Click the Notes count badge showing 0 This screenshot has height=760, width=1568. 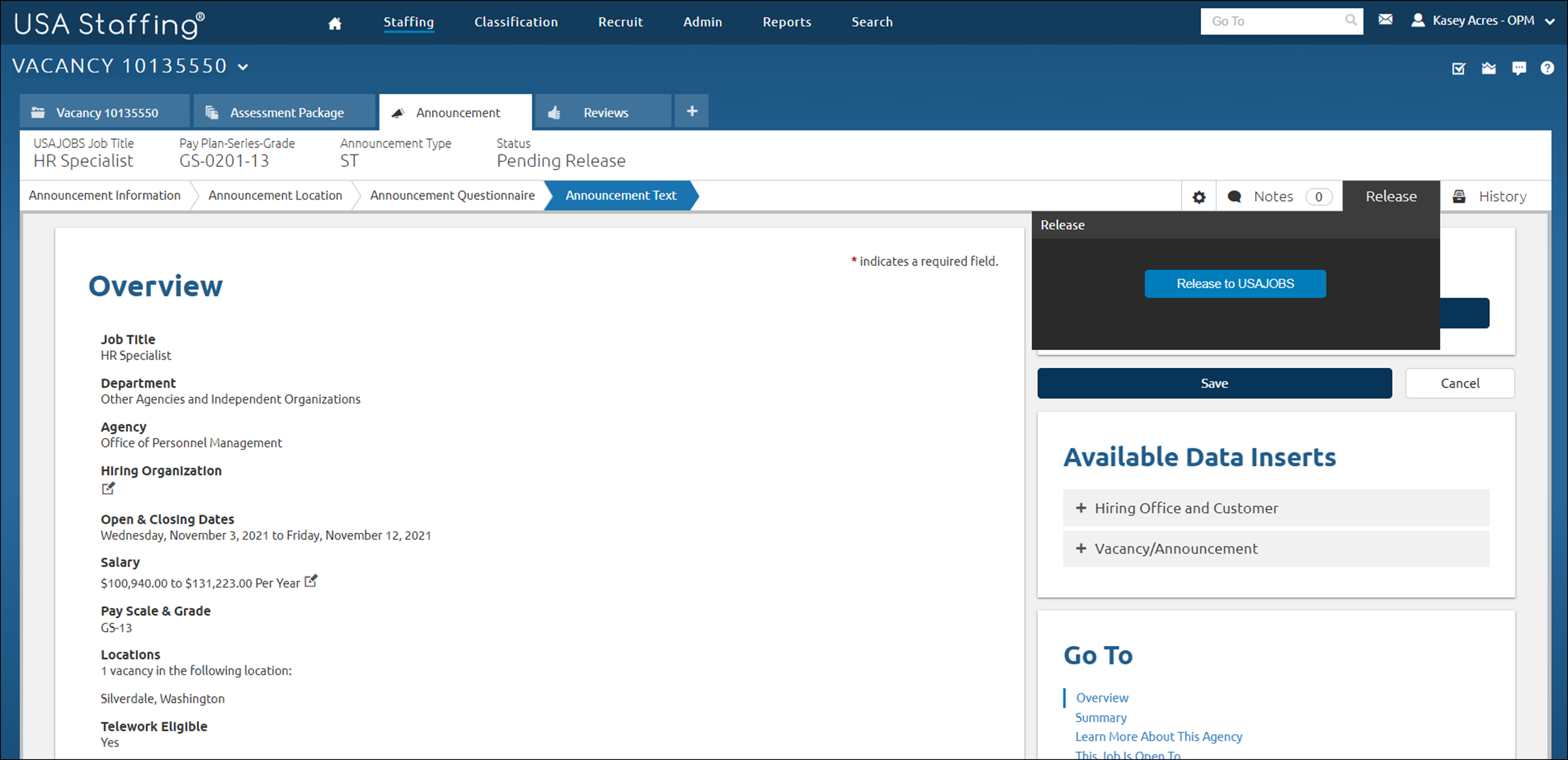pos(1318,197)
